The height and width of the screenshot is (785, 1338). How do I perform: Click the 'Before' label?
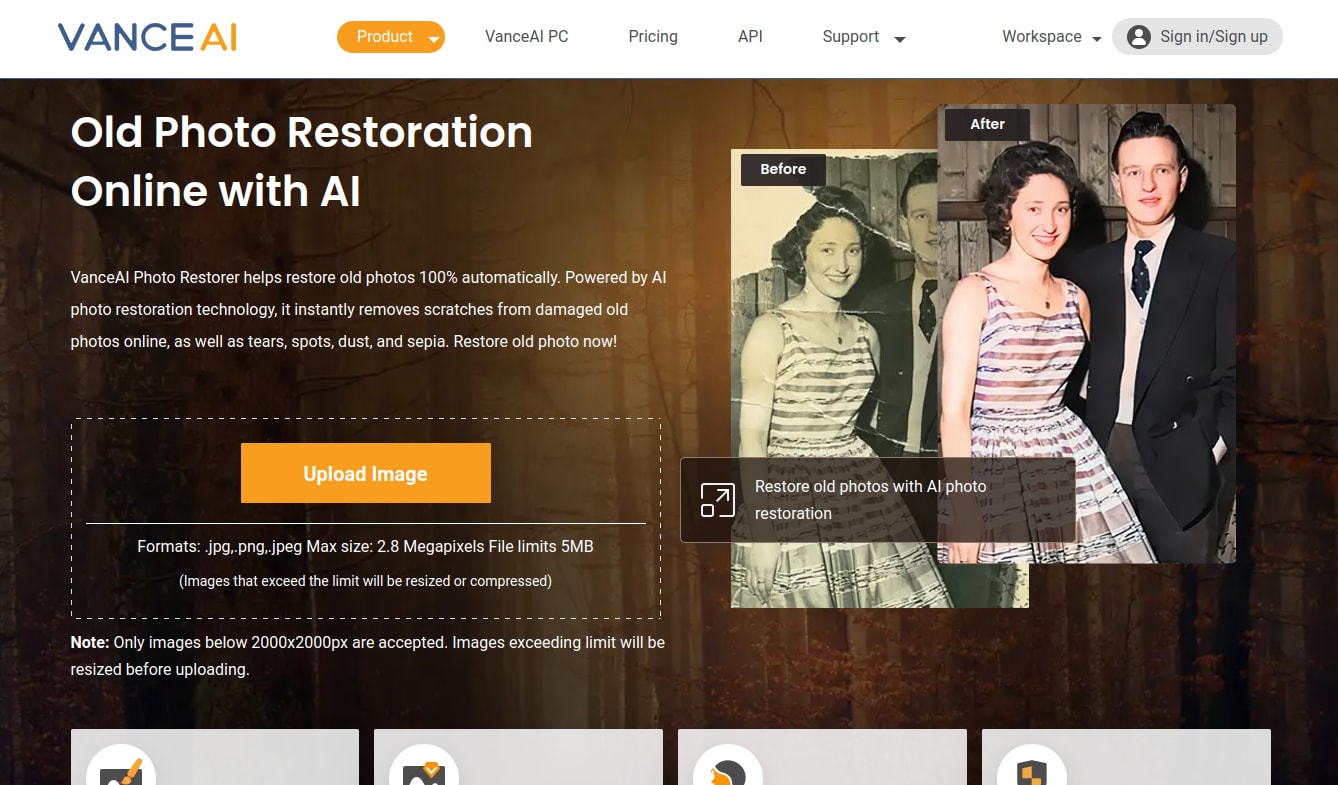click(783, 169)
